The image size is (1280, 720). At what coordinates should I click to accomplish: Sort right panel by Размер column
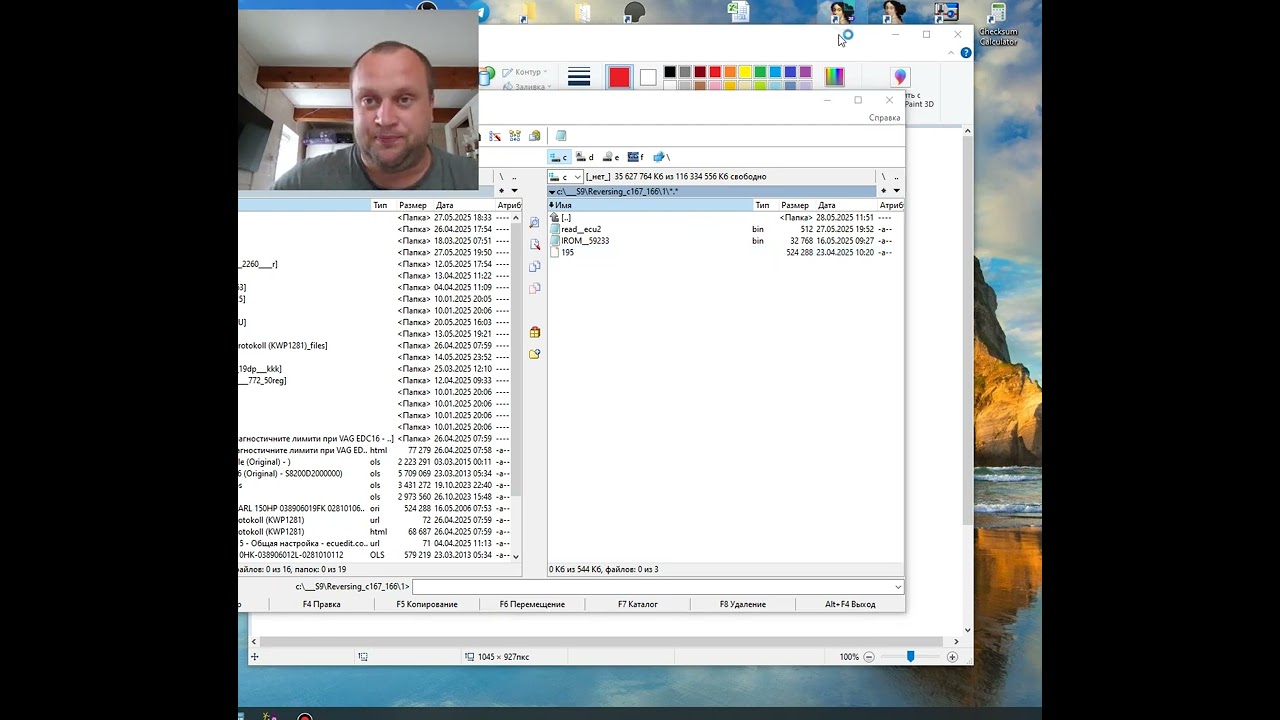797,205
